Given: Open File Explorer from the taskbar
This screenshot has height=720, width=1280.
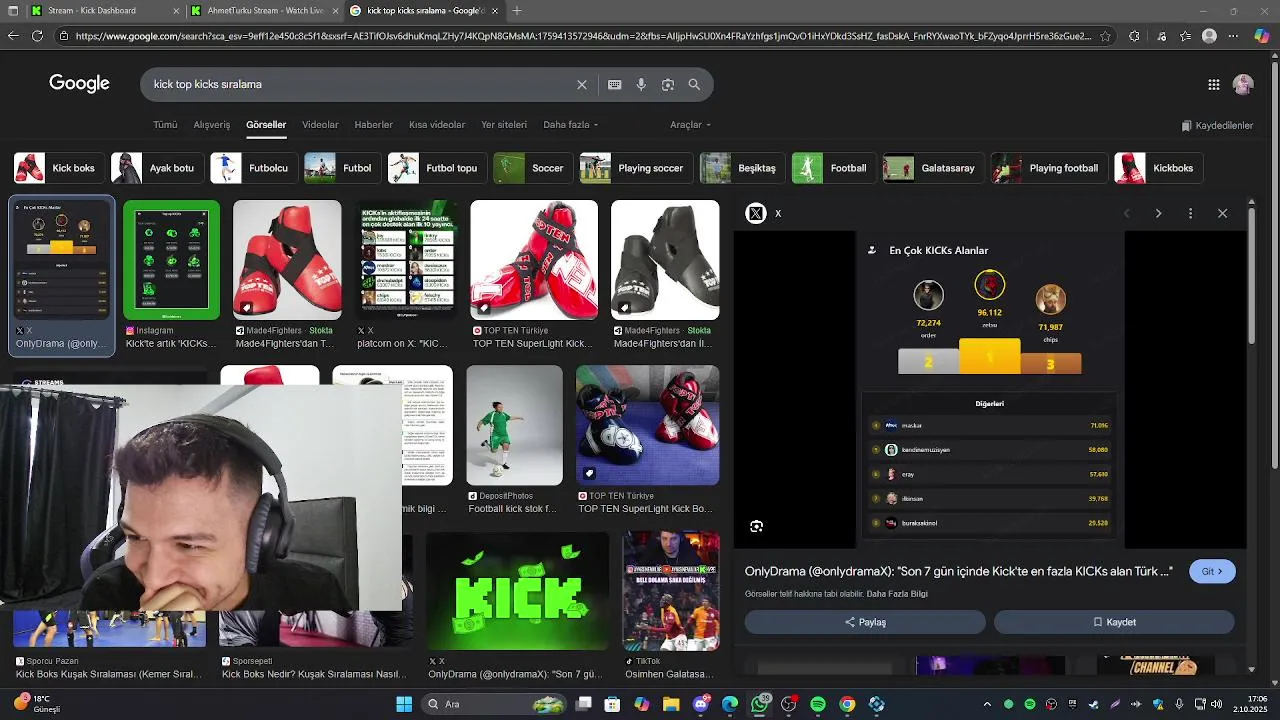Looking at the screenshot, I should point(671,704).
